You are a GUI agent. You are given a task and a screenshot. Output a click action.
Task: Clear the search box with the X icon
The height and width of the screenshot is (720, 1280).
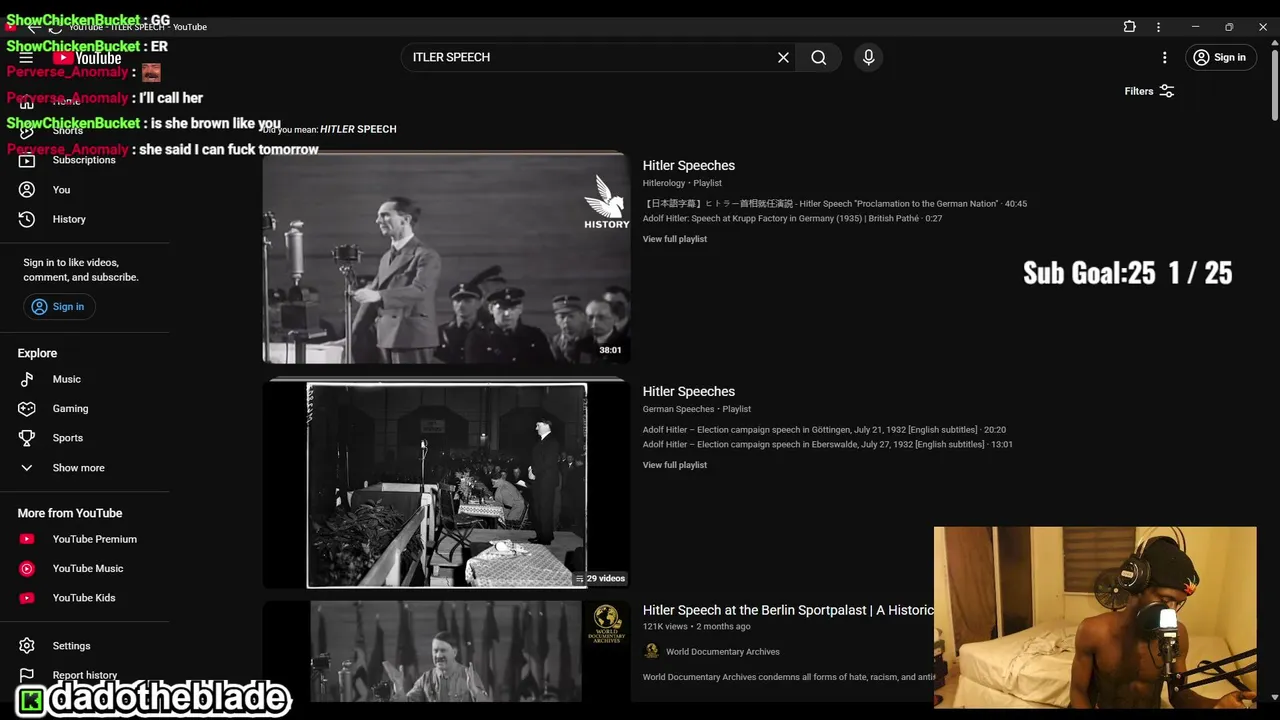[783, 57]
